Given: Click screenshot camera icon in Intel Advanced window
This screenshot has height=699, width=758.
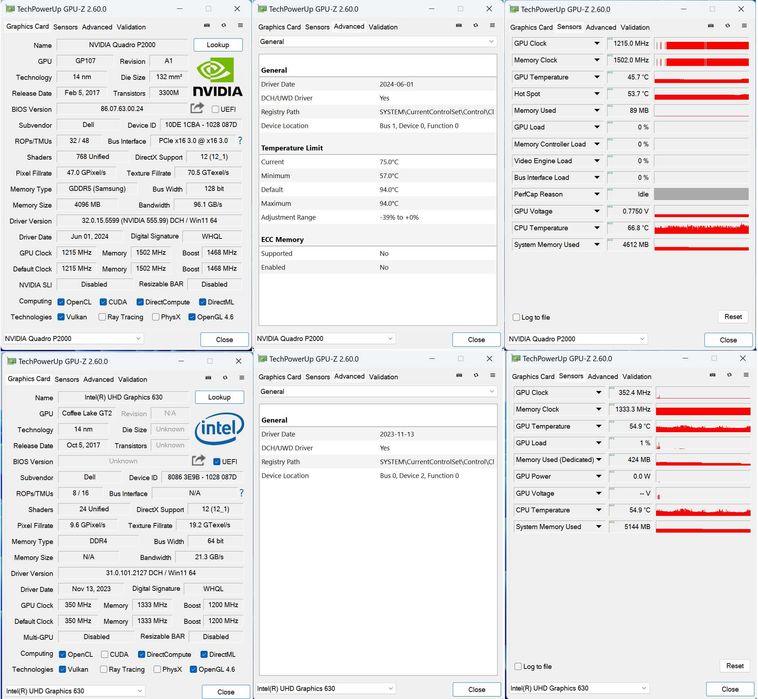Looking at the screenshot, I should (459, 375).
